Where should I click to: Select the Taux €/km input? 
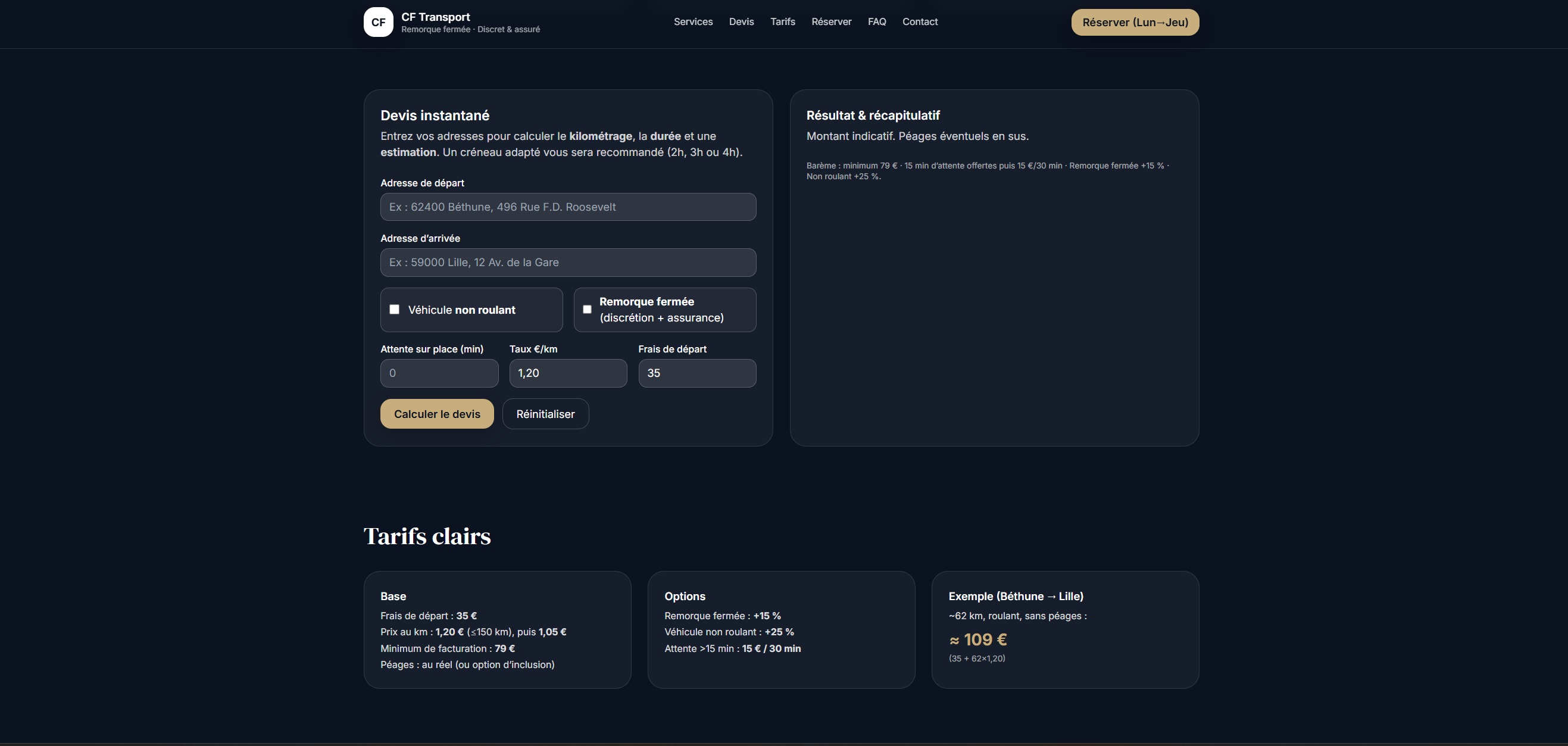click(567, 373)
